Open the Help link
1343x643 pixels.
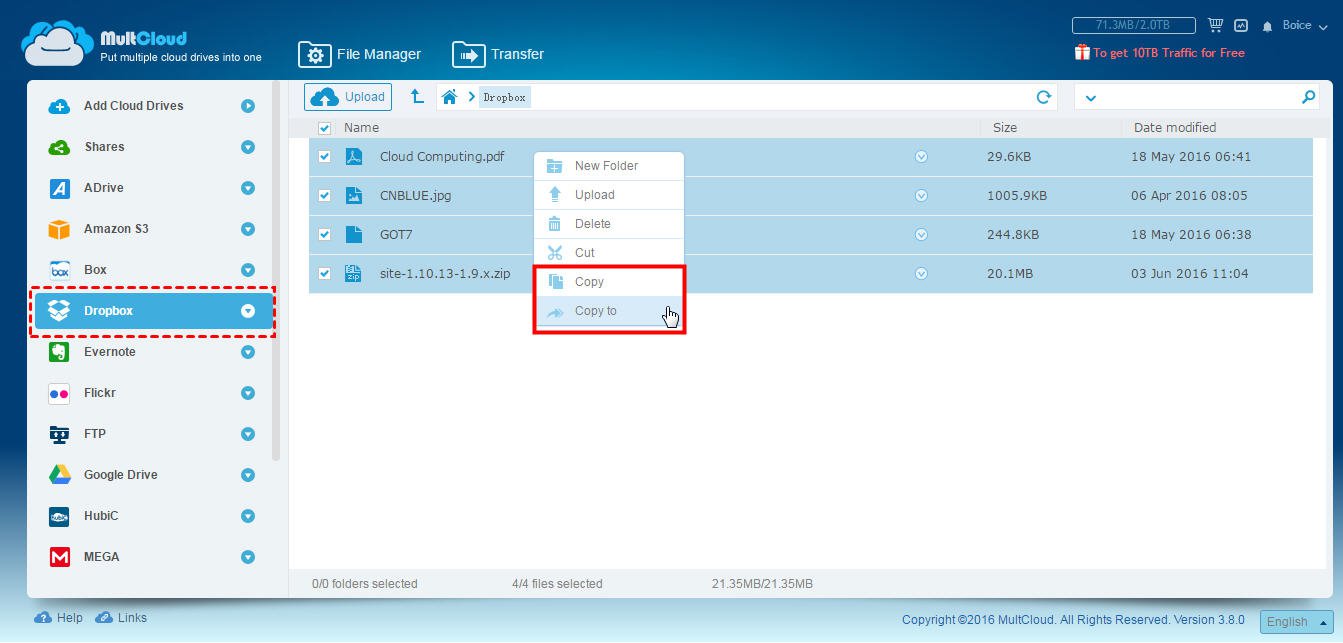[59, 618]
